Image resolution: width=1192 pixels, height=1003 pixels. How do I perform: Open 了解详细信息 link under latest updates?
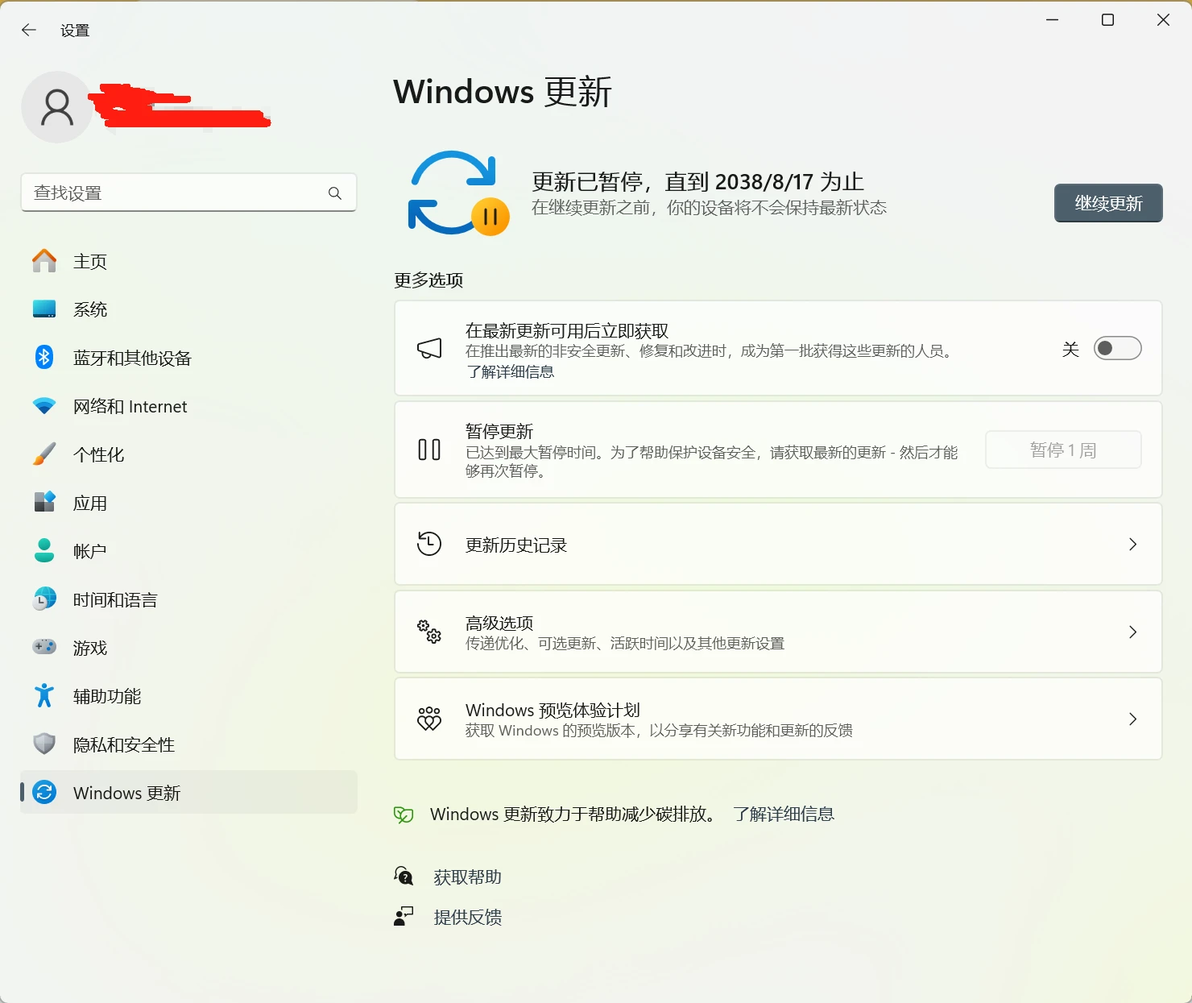pyautogui.click(x=509, y=372)
